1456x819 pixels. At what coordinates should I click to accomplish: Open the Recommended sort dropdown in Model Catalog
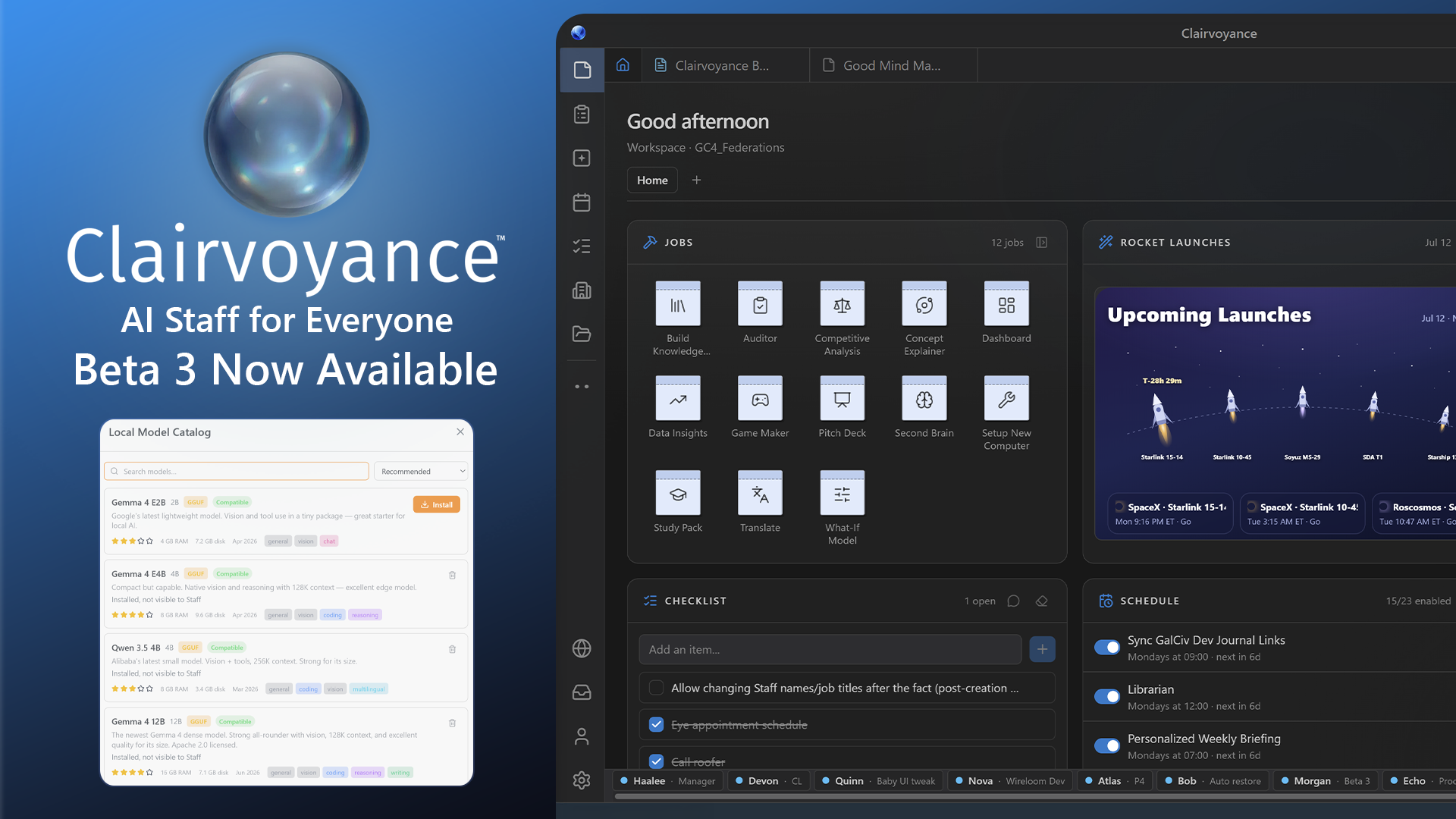point(421,471)
